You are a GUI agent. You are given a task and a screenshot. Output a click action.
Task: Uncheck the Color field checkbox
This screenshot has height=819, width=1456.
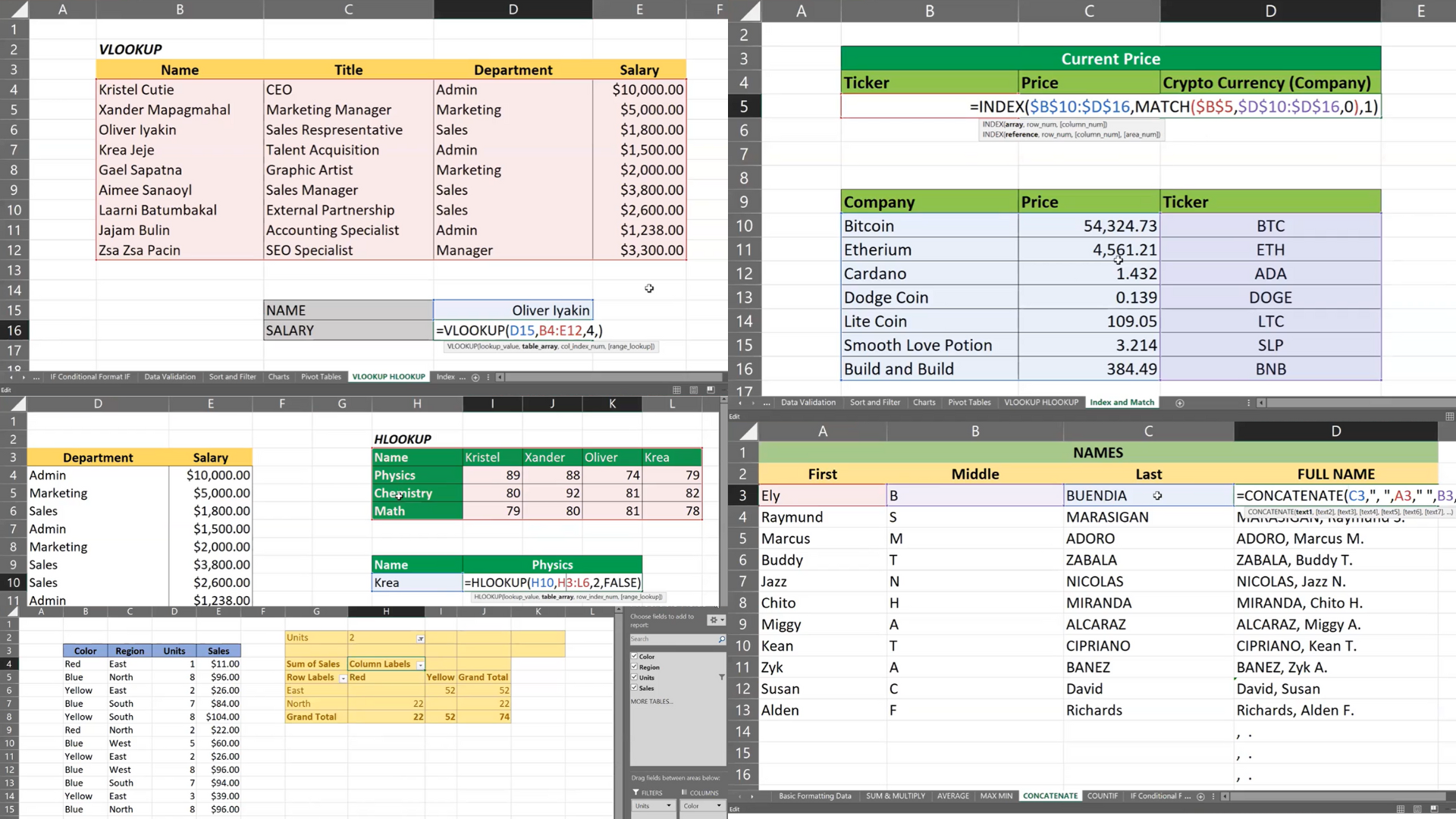click(635, 656)
